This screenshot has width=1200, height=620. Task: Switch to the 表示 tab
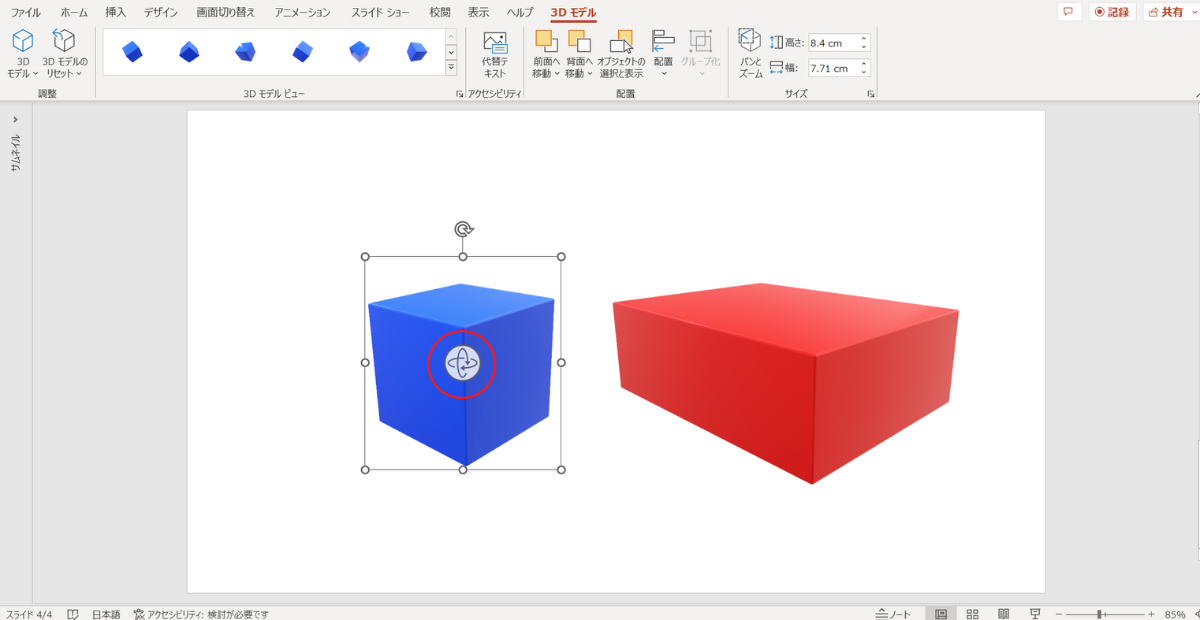[x=478, y=13]
